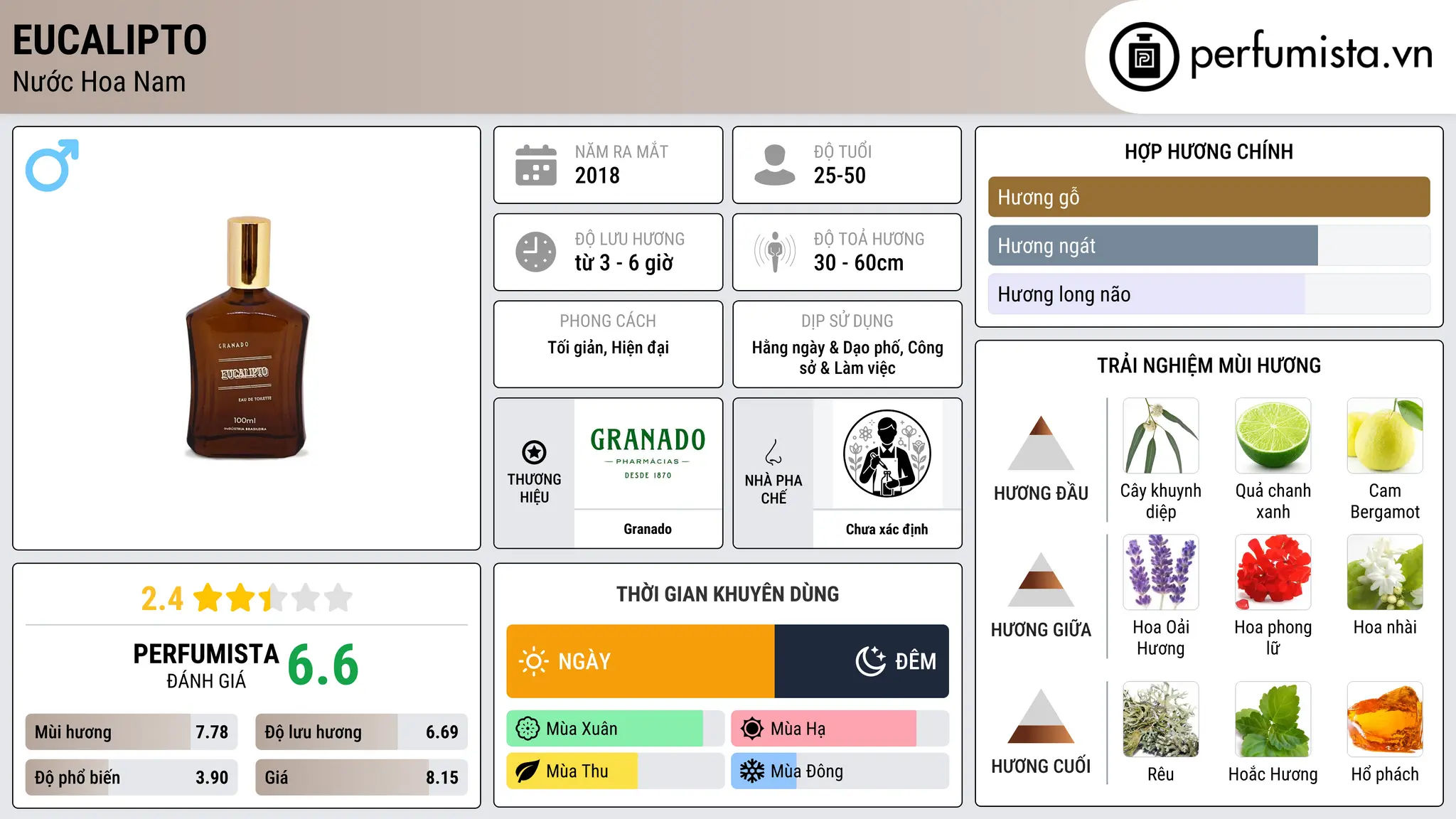Viewport: 1456px width, 819px height.
Task: Click the style text Tối giản, Hiện đại
Action: tap(608, 348)
